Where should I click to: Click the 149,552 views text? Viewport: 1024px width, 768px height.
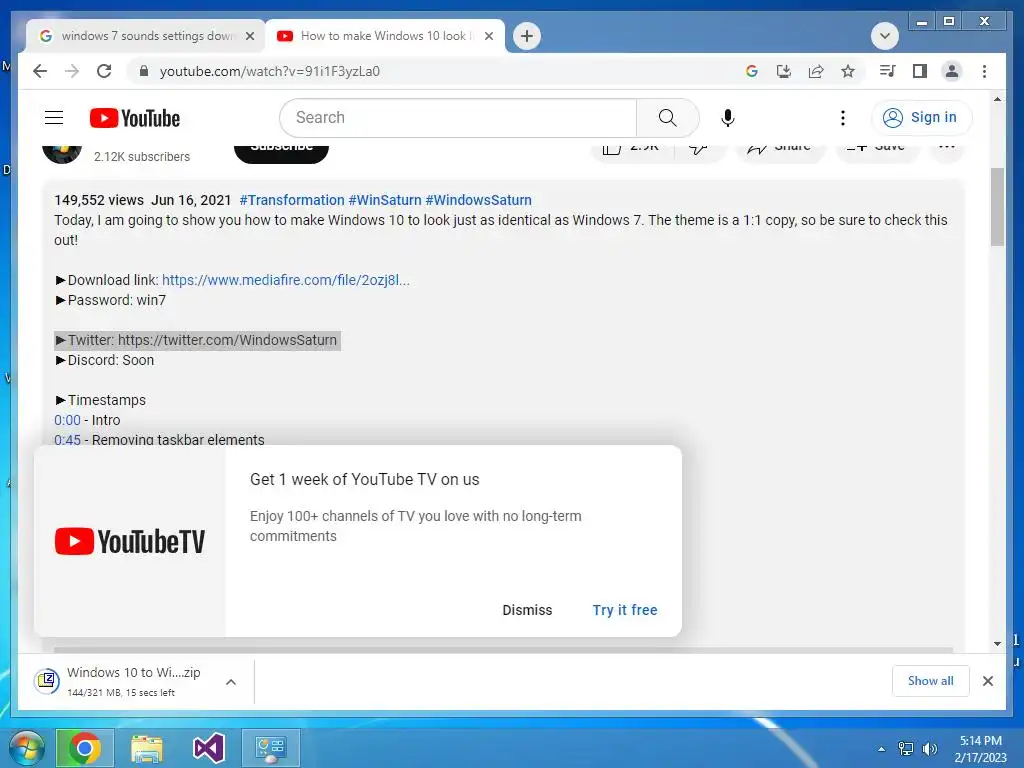pyautogui.click(x=99, y=200)
